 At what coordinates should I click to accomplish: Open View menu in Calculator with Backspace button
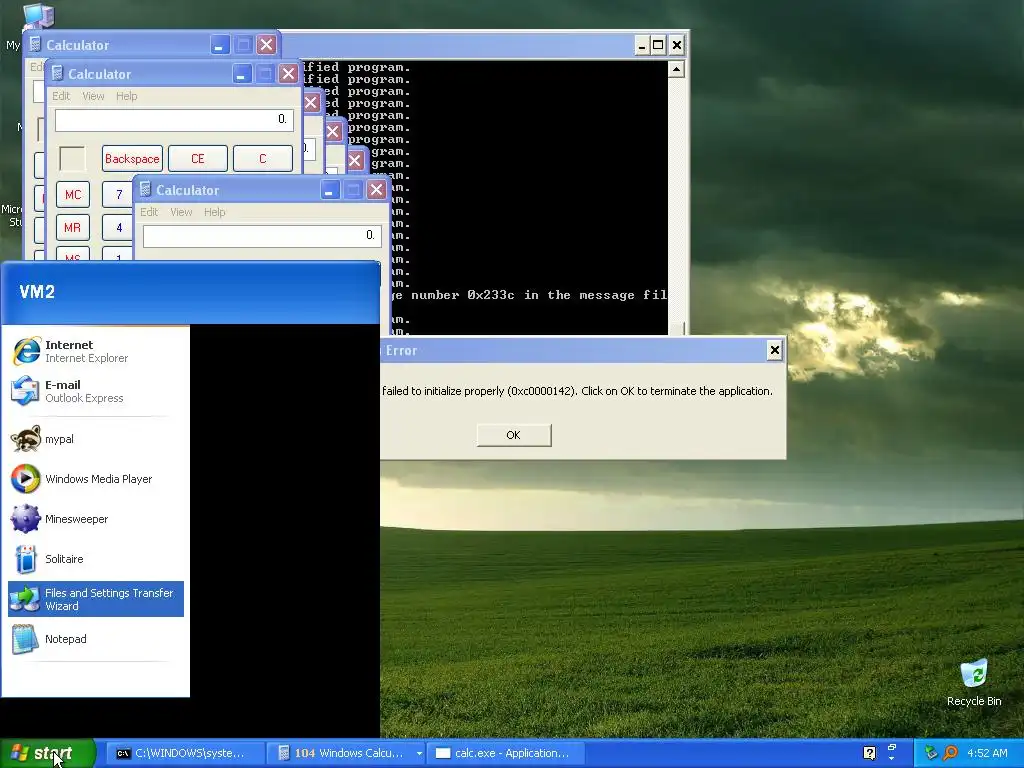[93, 96]
